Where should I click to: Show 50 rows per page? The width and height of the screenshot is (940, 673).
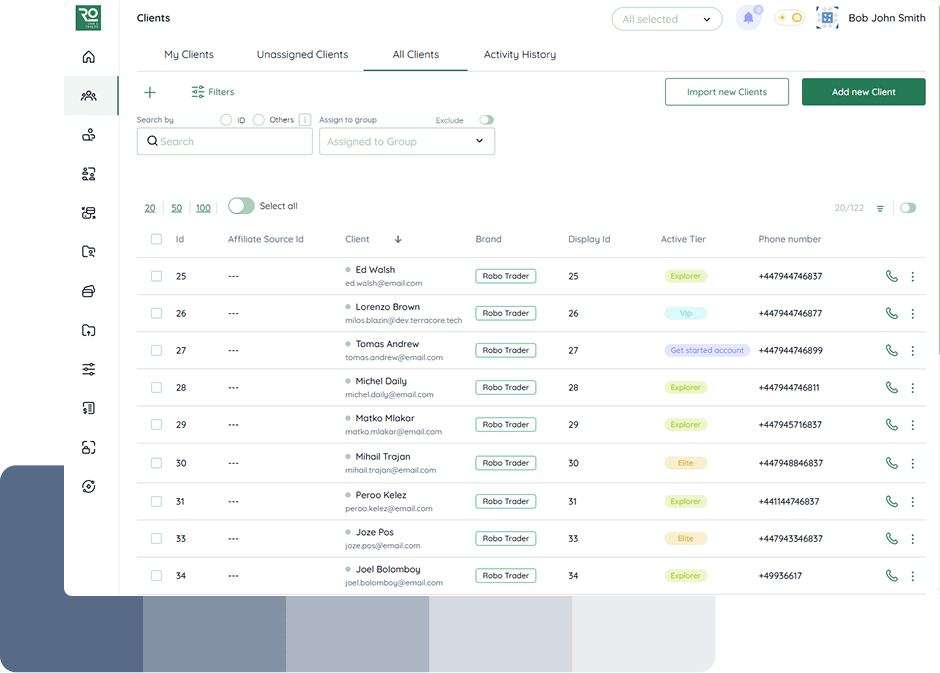(x=176, y=208)
